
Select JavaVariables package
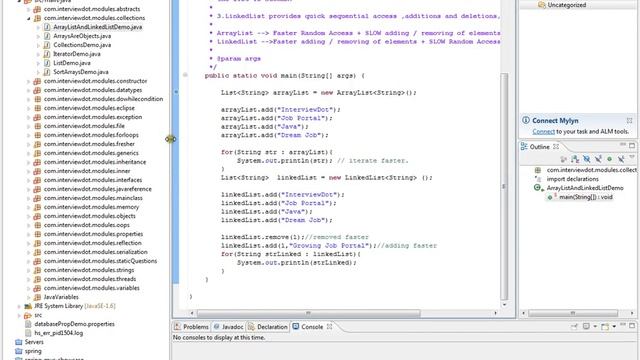61,297
